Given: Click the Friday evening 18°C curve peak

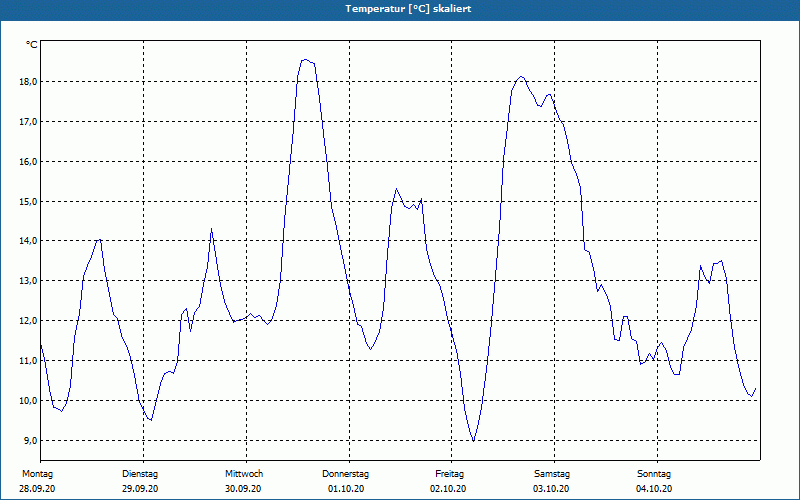Looking at the screenshot, I should click(x=521, y=77).
